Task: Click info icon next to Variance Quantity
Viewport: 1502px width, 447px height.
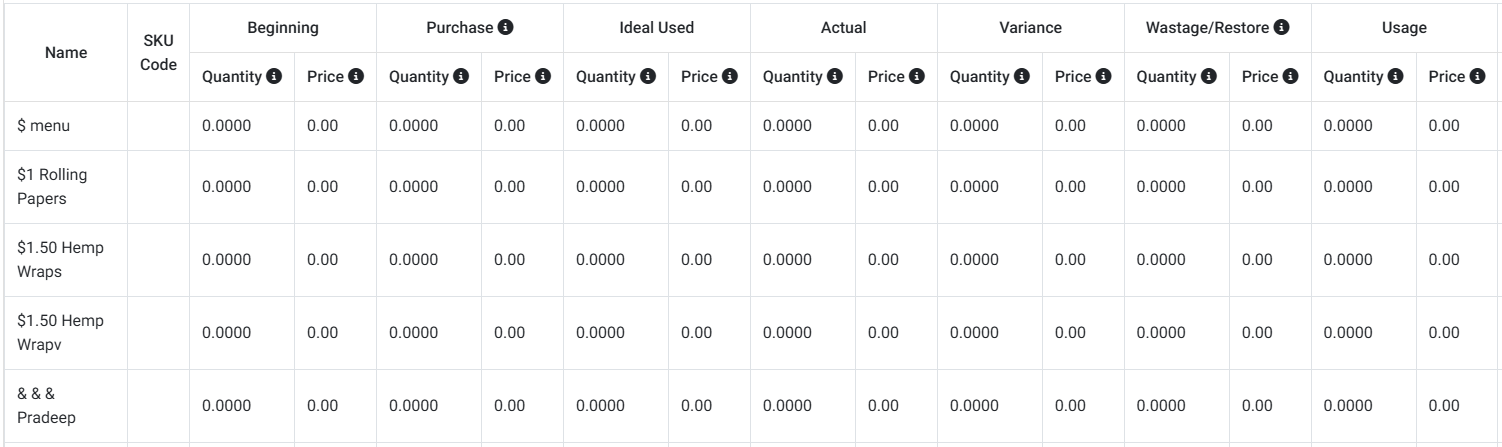Action: click(1022, 76)
